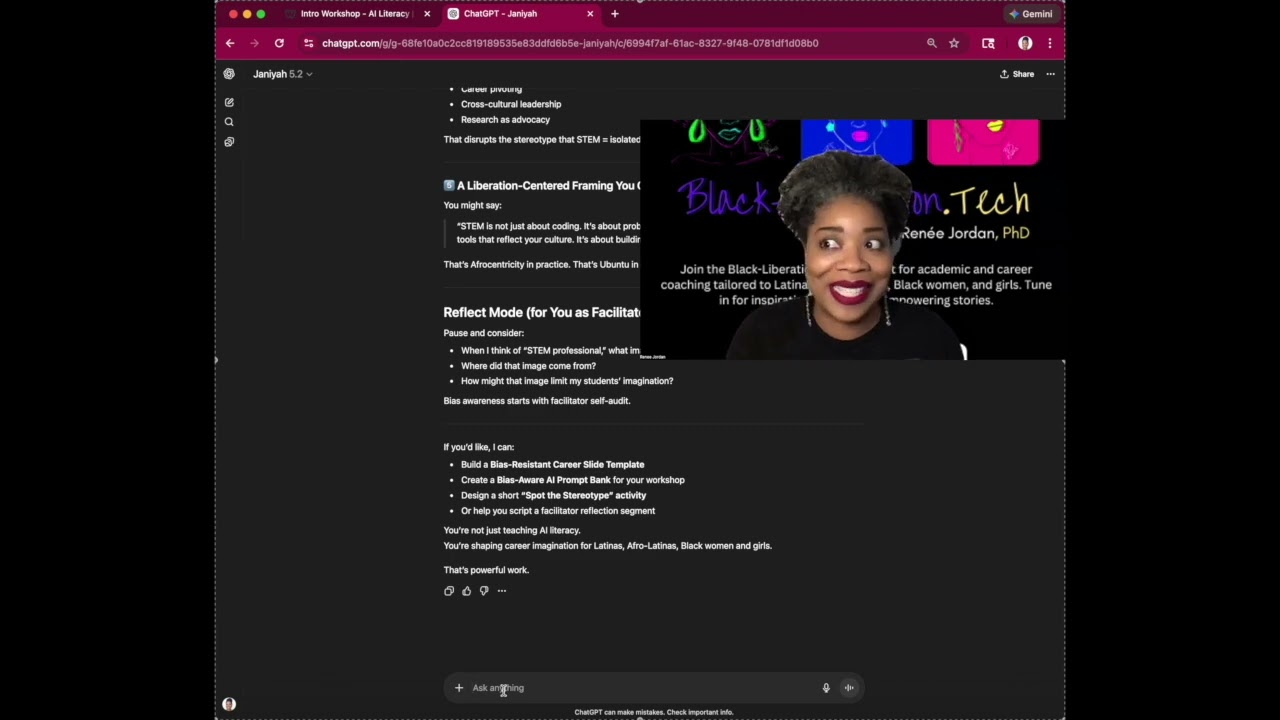The image size is (1280, 720).
Task: Go back in browser history
Action: coord(230,43)
